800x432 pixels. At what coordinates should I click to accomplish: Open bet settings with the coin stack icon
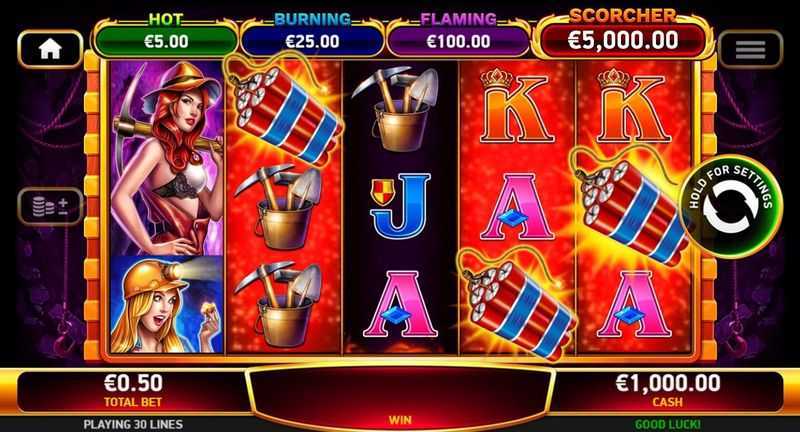pyautogui.click(x=50, y=207)
